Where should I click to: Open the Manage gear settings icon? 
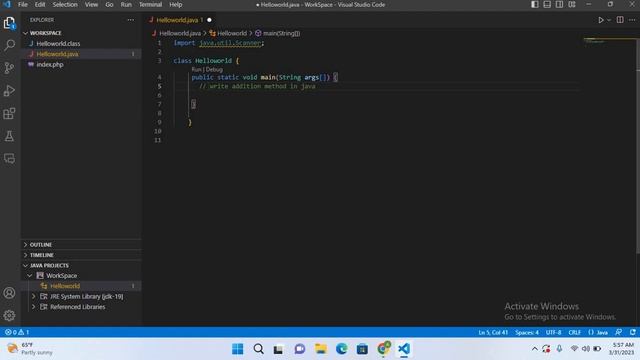(x=9, y=315)
